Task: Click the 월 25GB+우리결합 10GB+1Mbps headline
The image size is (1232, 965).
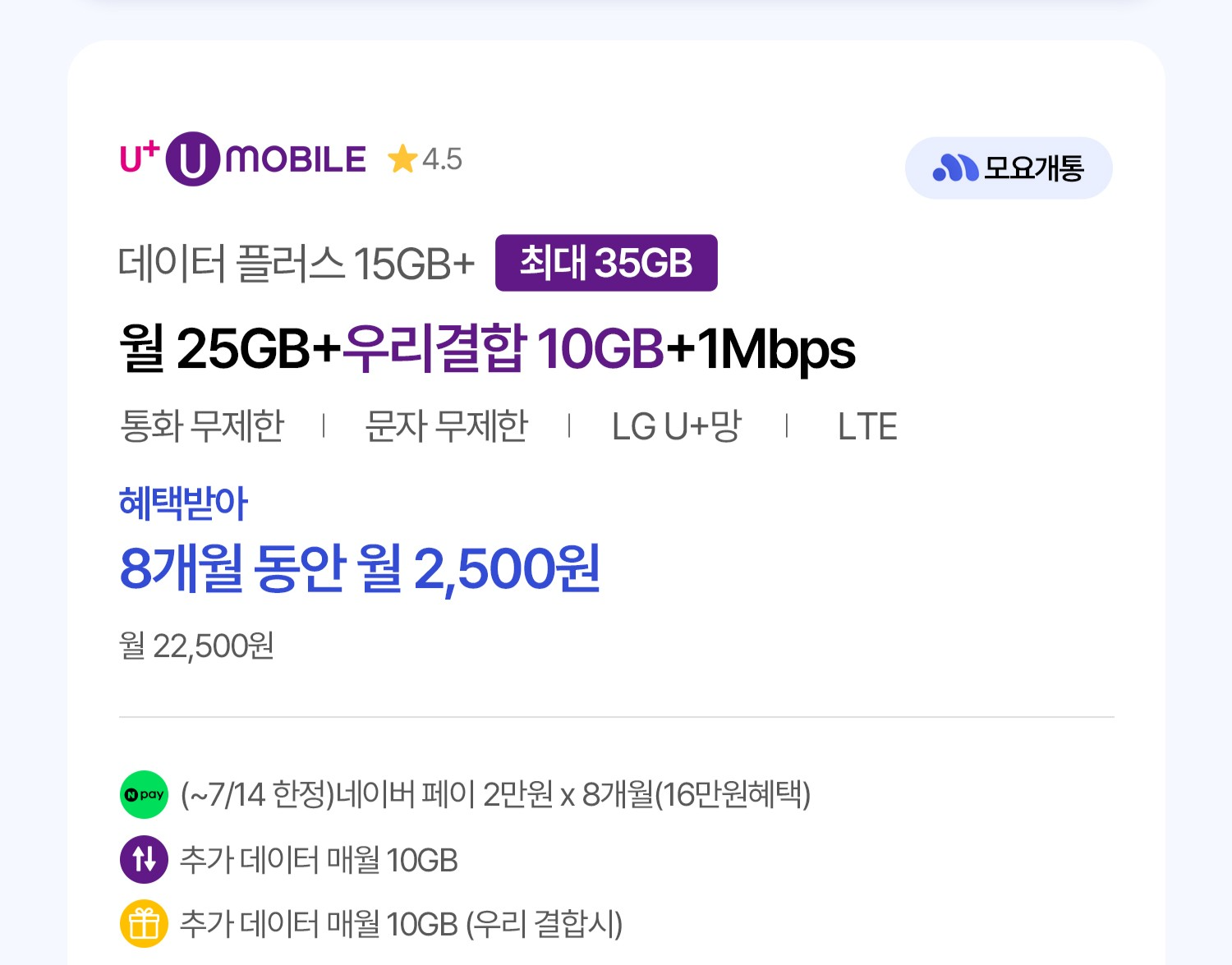Action: (x=486, y=348)
